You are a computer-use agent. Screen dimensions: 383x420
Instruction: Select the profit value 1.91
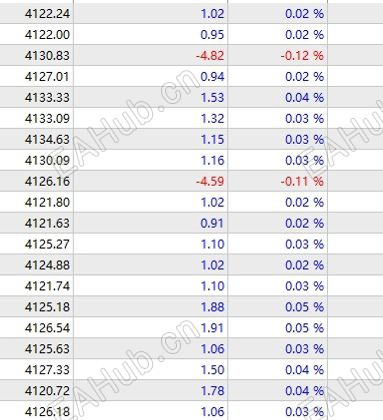point(212,328)
